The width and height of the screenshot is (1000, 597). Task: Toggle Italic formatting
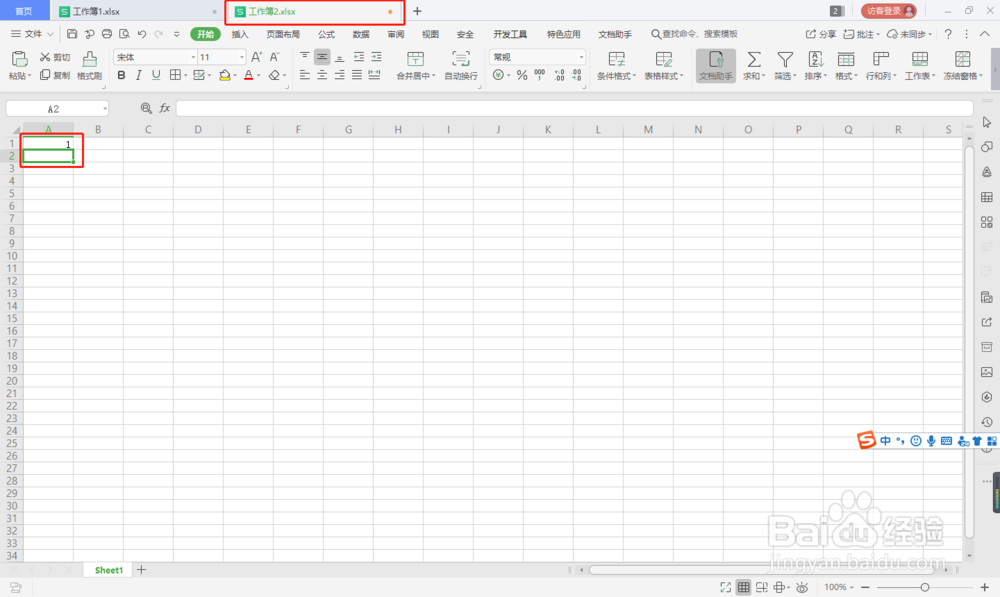(x=138, y=75)
